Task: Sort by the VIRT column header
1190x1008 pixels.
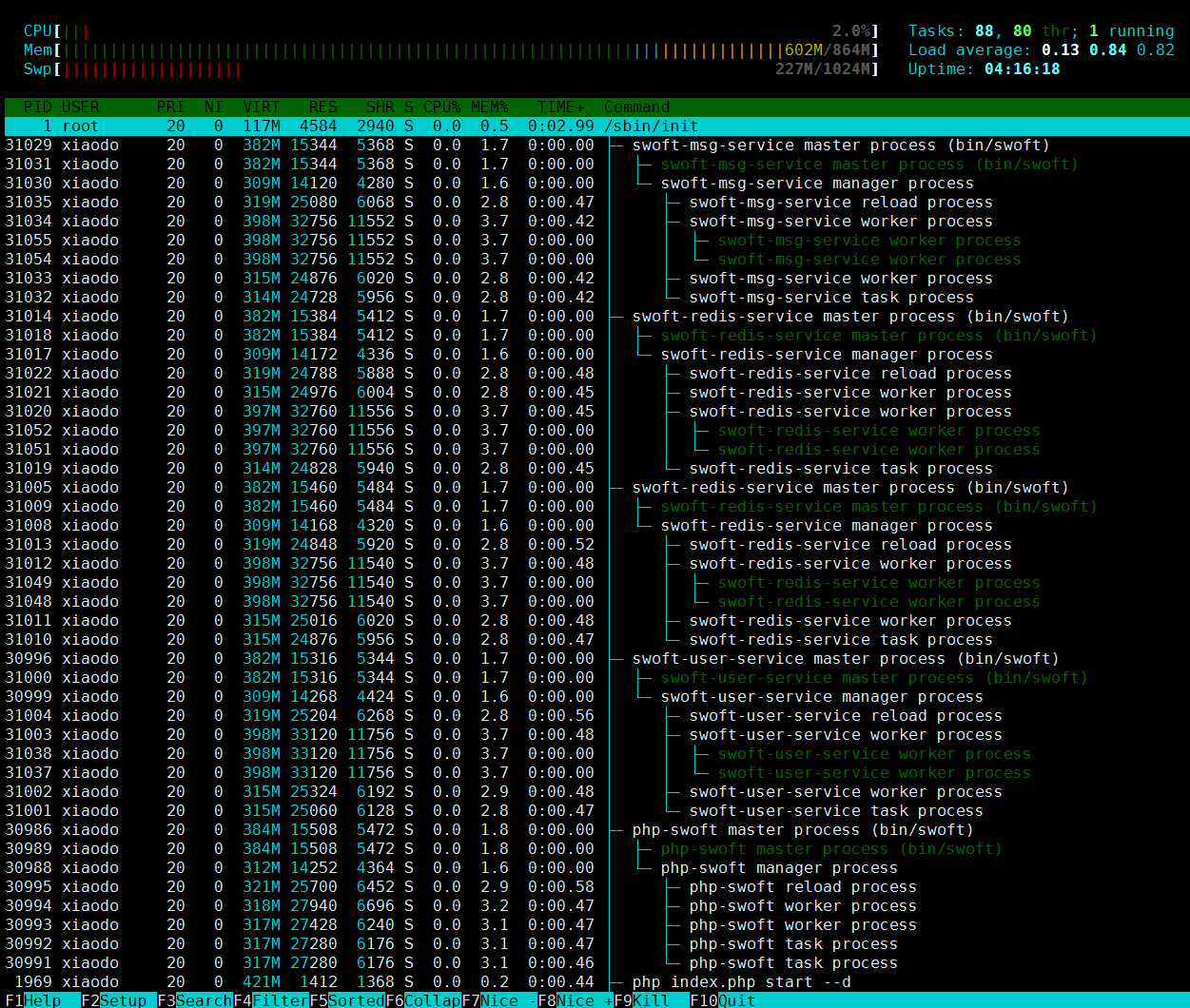Action: pos(262,107)
